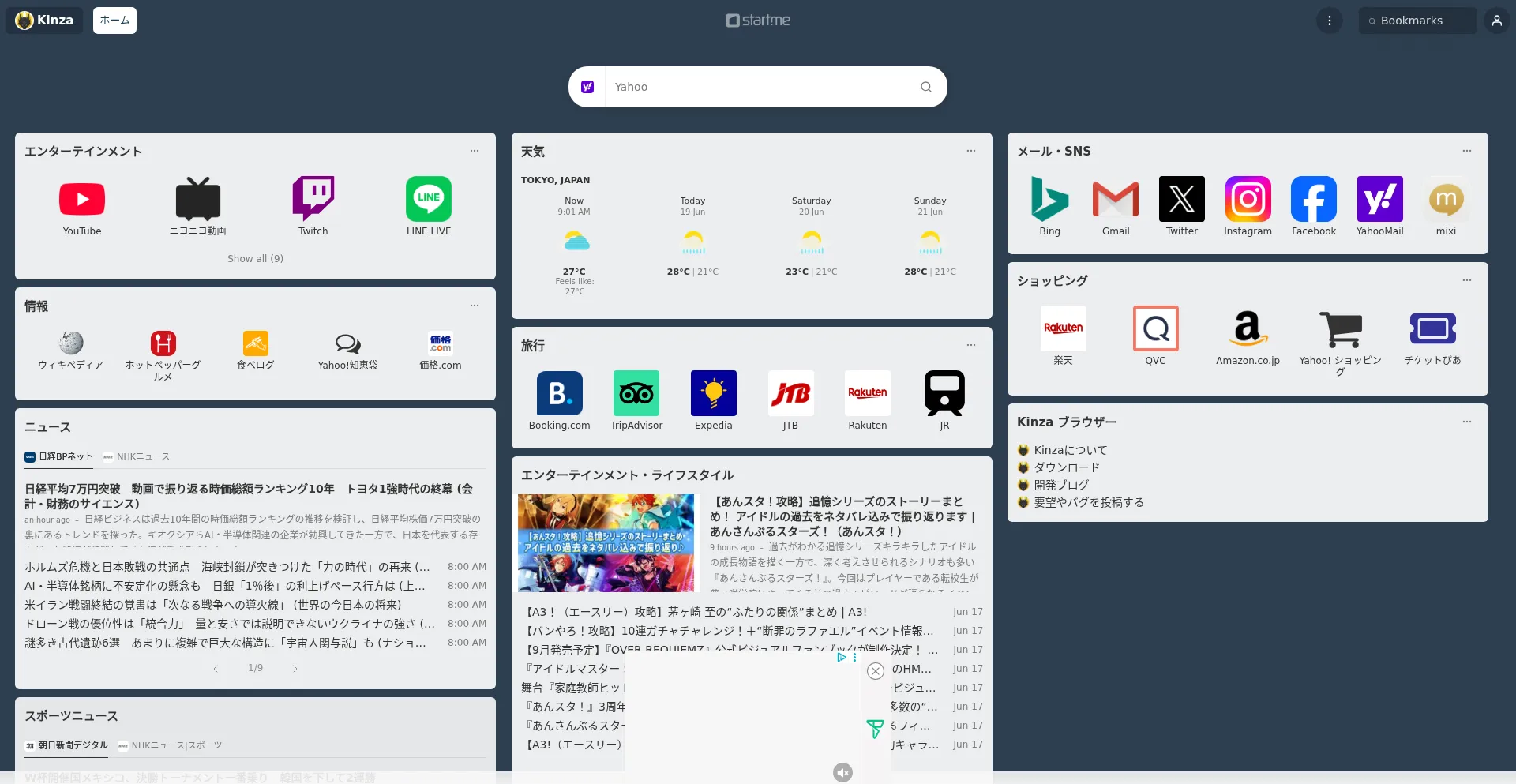Open 食べログ bookmark icon

pos(256,343)
